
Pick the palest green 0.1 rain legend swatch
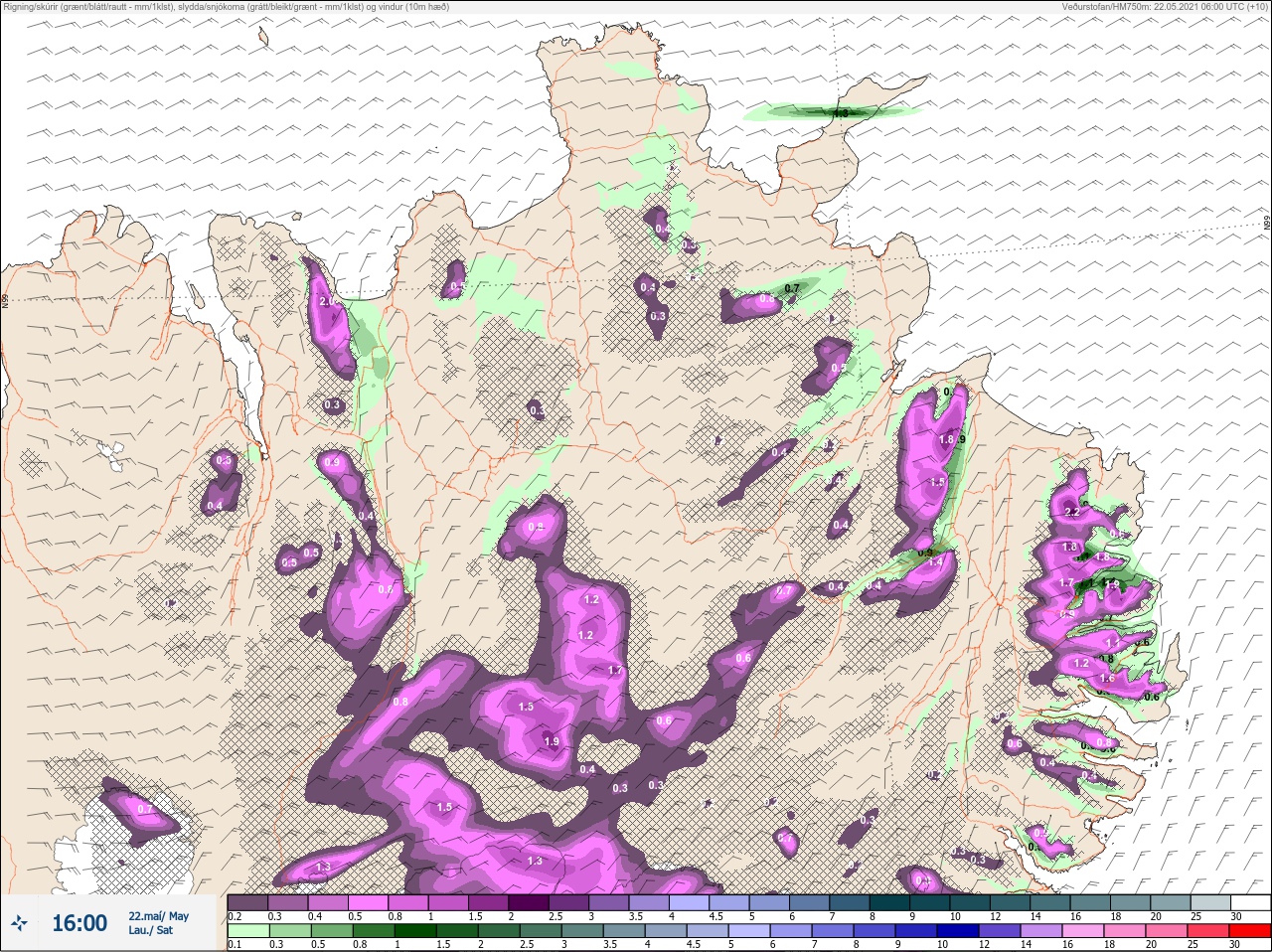[247, 932]
